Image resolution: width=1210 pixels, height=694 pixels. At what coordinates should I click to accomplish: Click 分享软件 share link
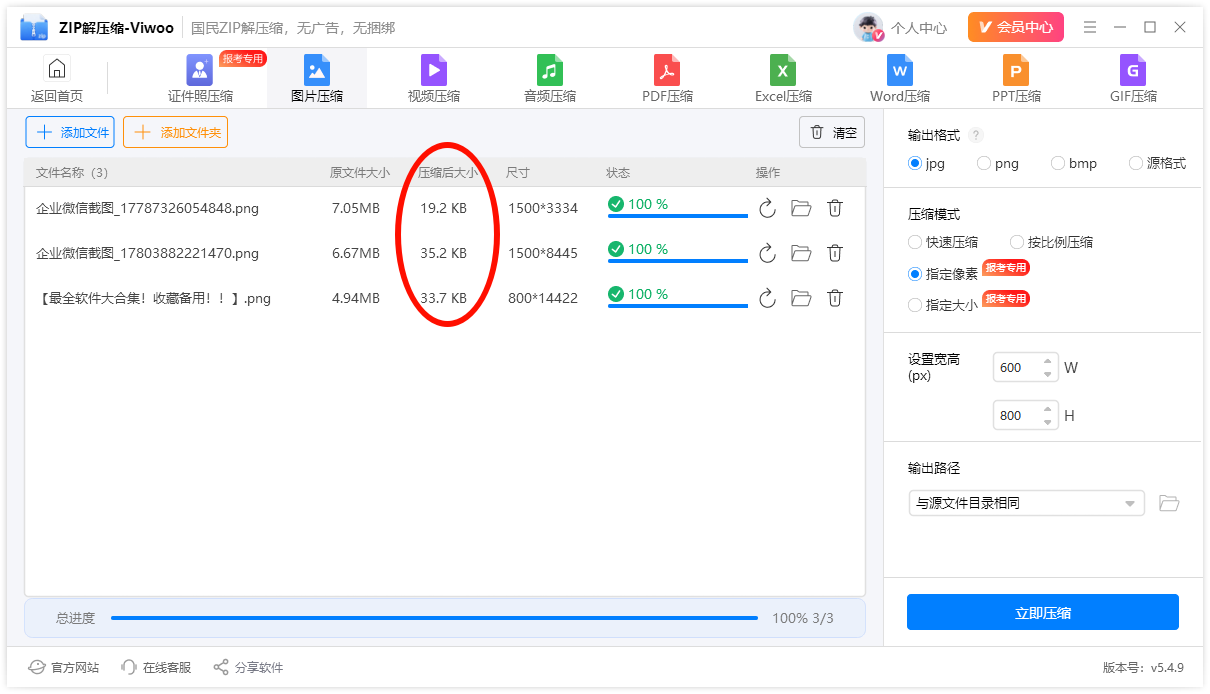pos(248,667)
